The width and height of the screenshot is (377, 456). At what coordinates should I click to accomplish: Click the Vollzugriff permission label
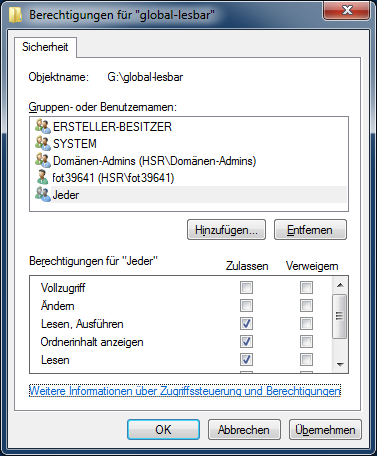coord(63,288)
